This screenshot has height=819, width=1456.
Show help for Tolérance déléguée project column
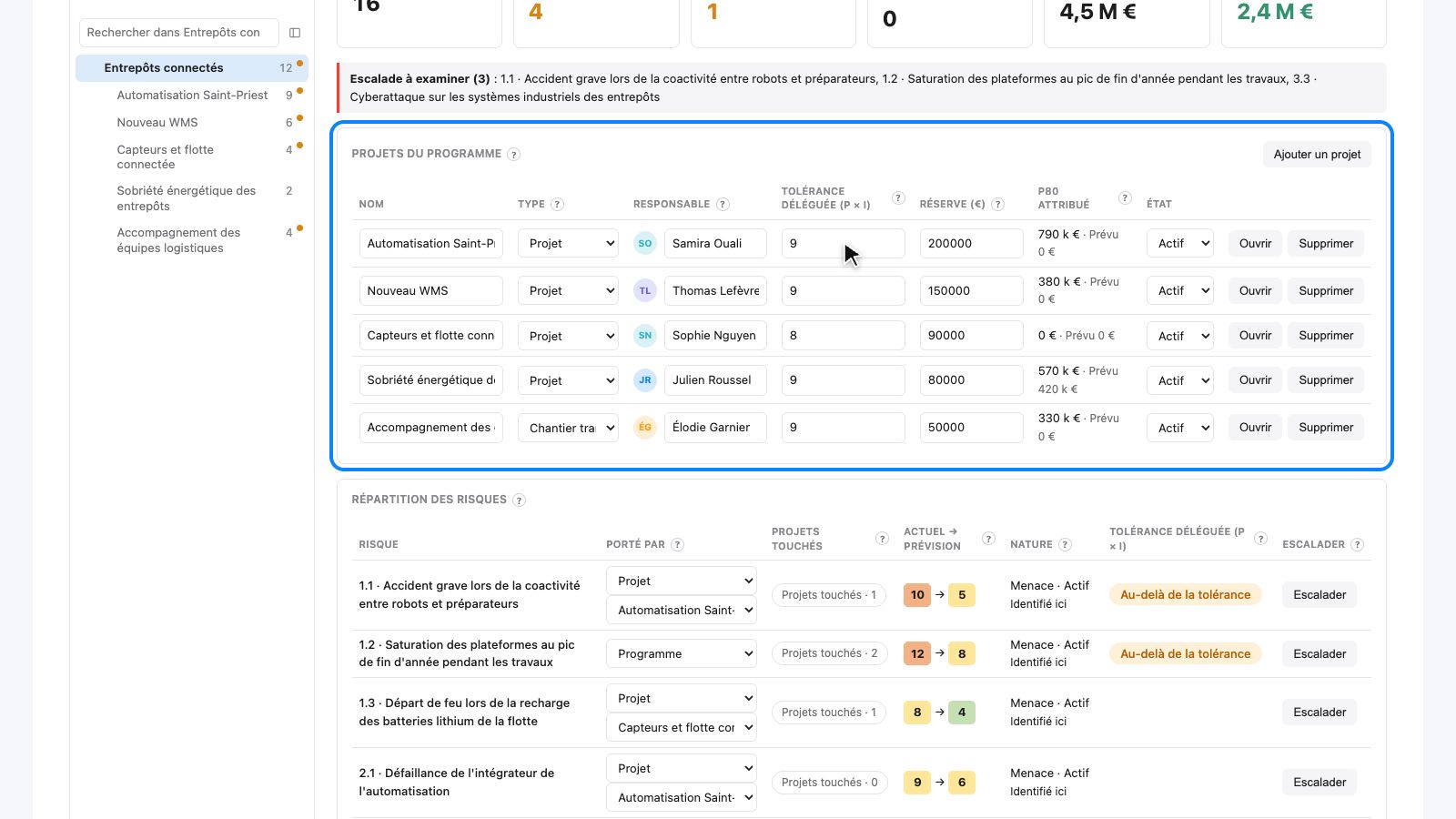[898, 198]
